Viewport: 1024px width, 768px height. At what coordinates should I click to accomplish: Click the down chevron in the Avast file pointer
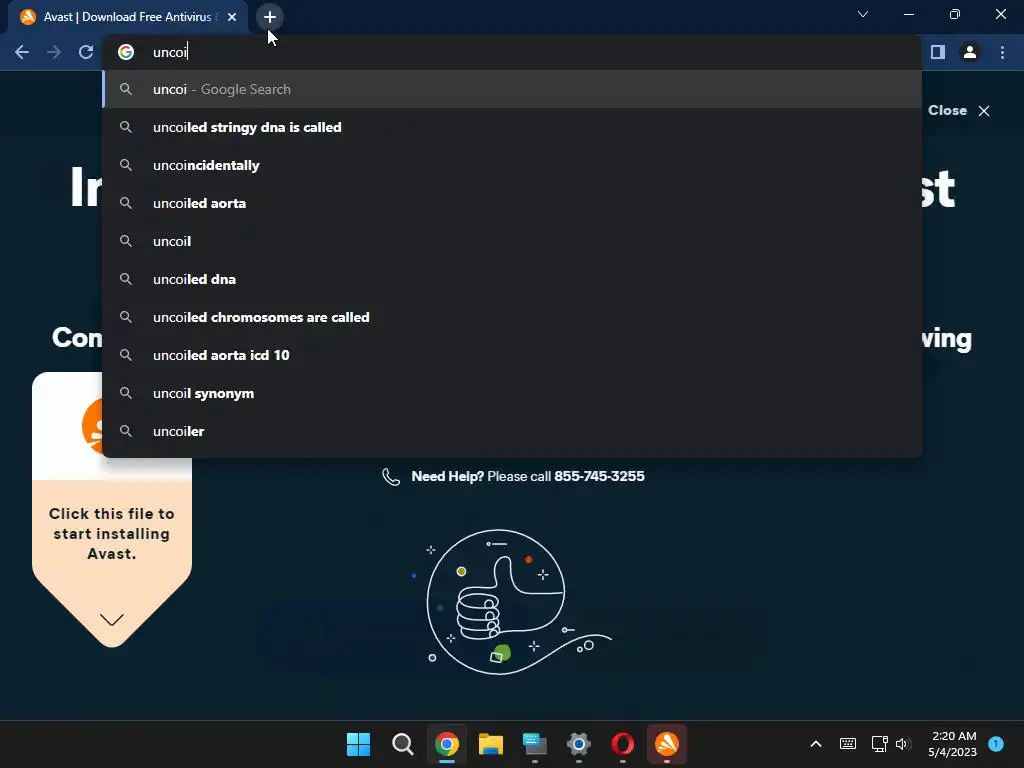pyautogui.click(x=112, y=619)
